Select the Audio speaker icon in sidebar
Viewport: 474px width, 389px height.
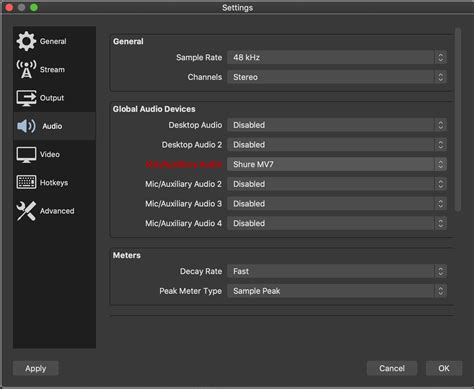(26, 126)
